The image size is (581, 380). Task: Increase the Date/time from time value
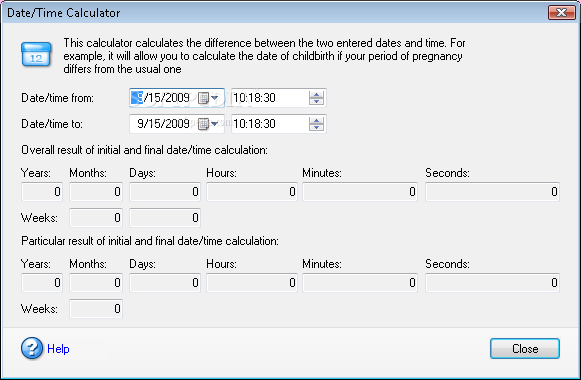click(x=316, y=94)
